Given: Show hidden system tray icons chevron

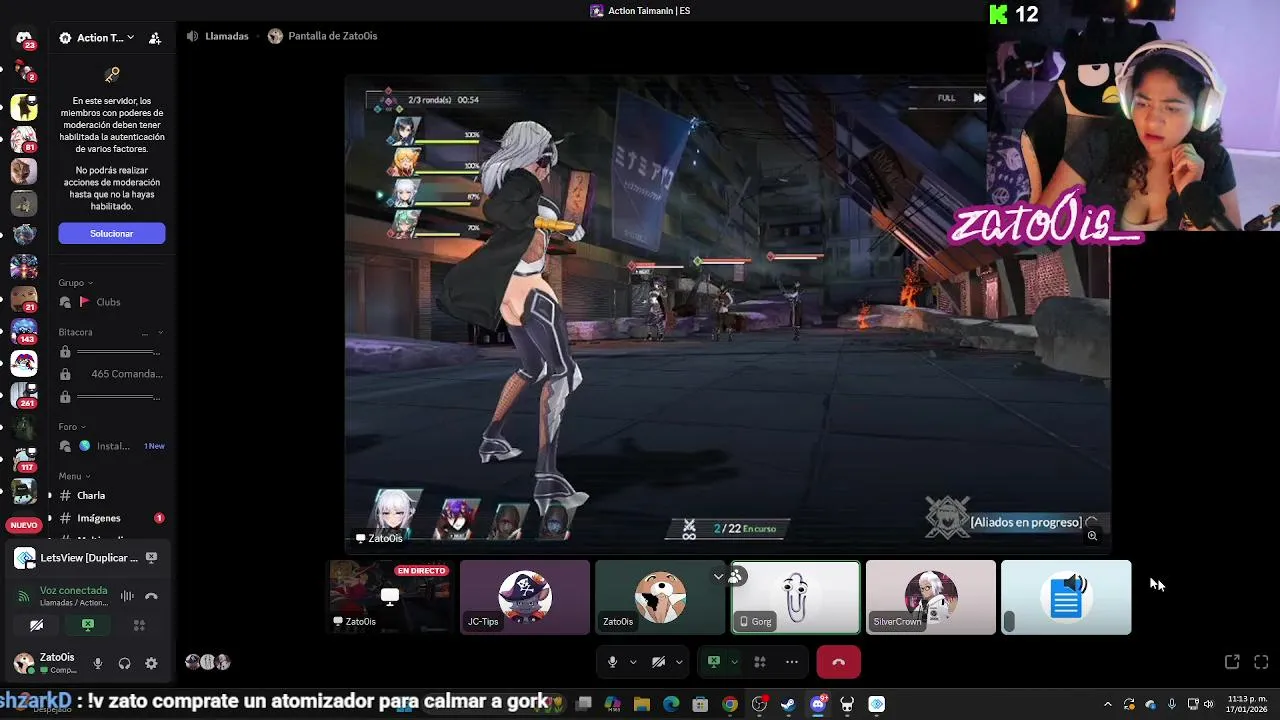Looking at the screenshot, I should click(x=1107, y=704).
